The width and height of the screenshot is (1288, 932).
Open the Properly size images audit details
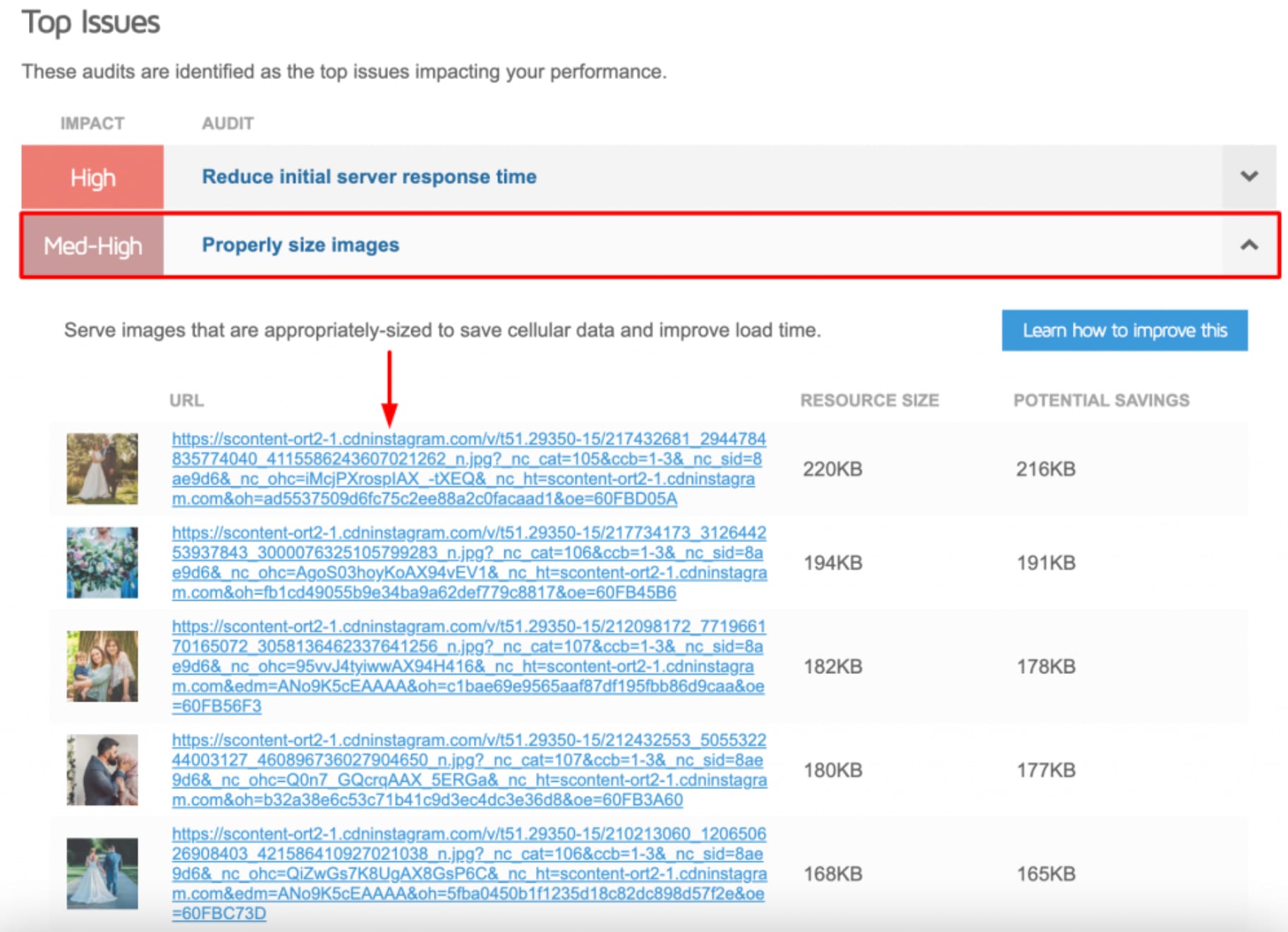(300, 245)
